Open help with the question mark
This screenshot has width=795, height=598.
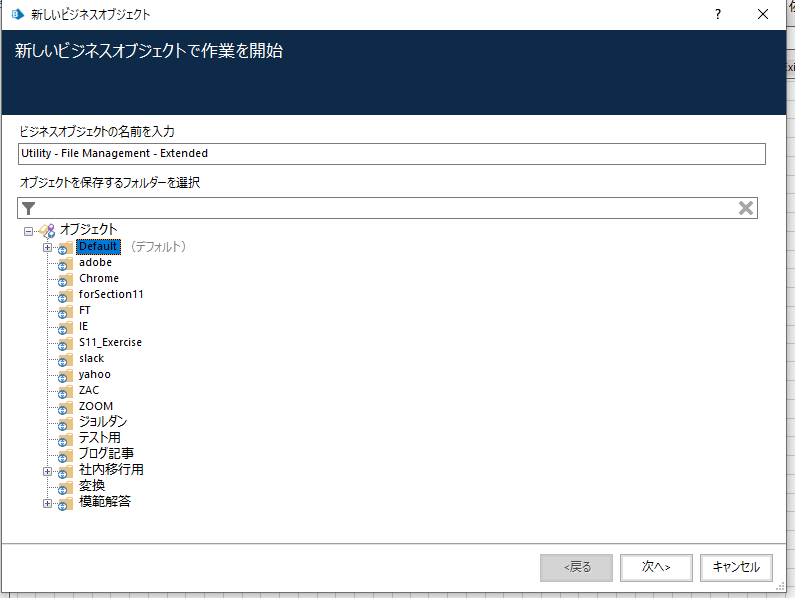pyautogui.click(x=717, y=14)
